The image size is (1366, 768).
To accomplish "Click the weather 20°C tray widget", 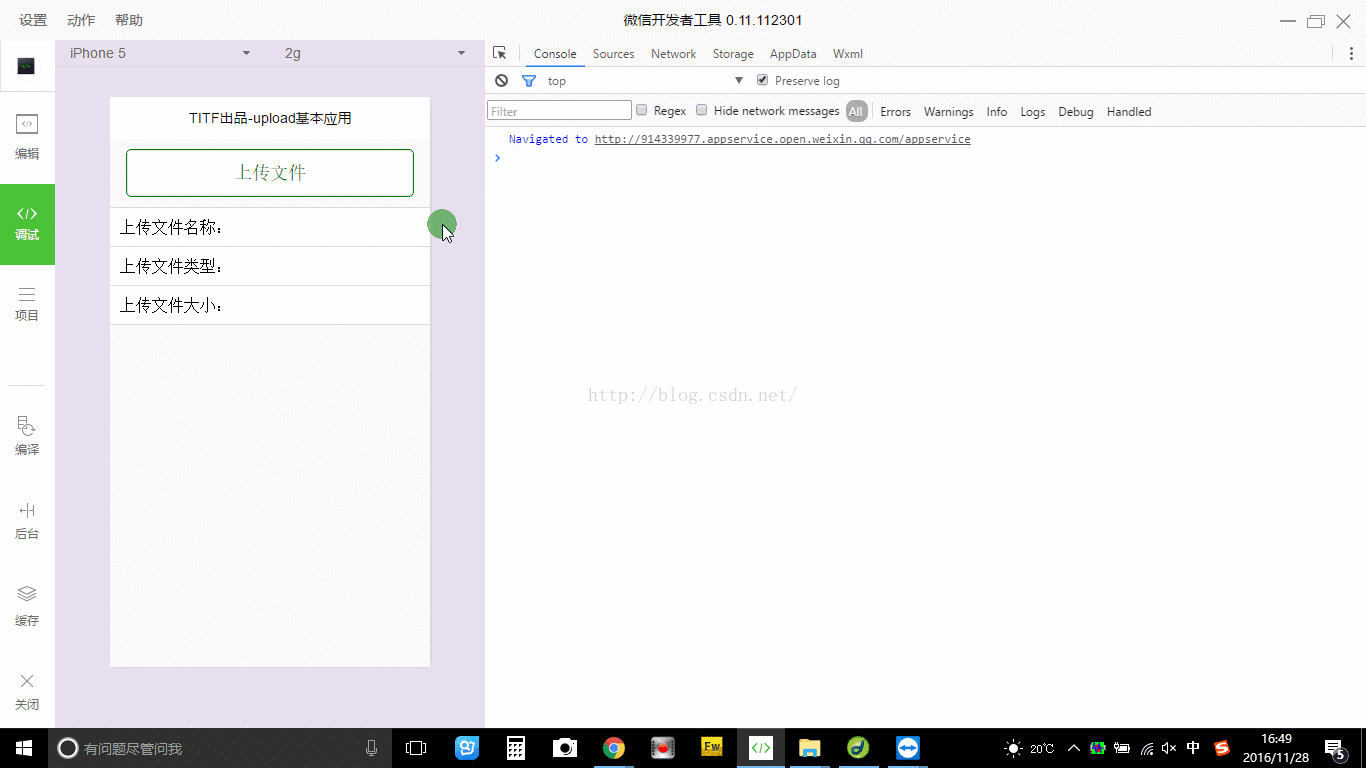I will [1030, 748].
